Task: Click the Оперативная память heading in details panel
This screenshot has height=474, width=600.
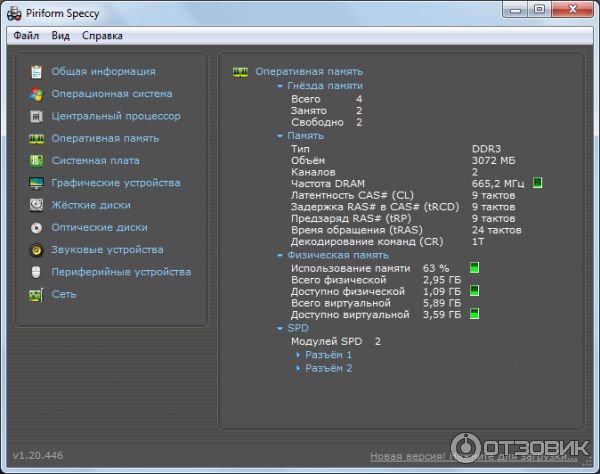Action: [309, 72]
